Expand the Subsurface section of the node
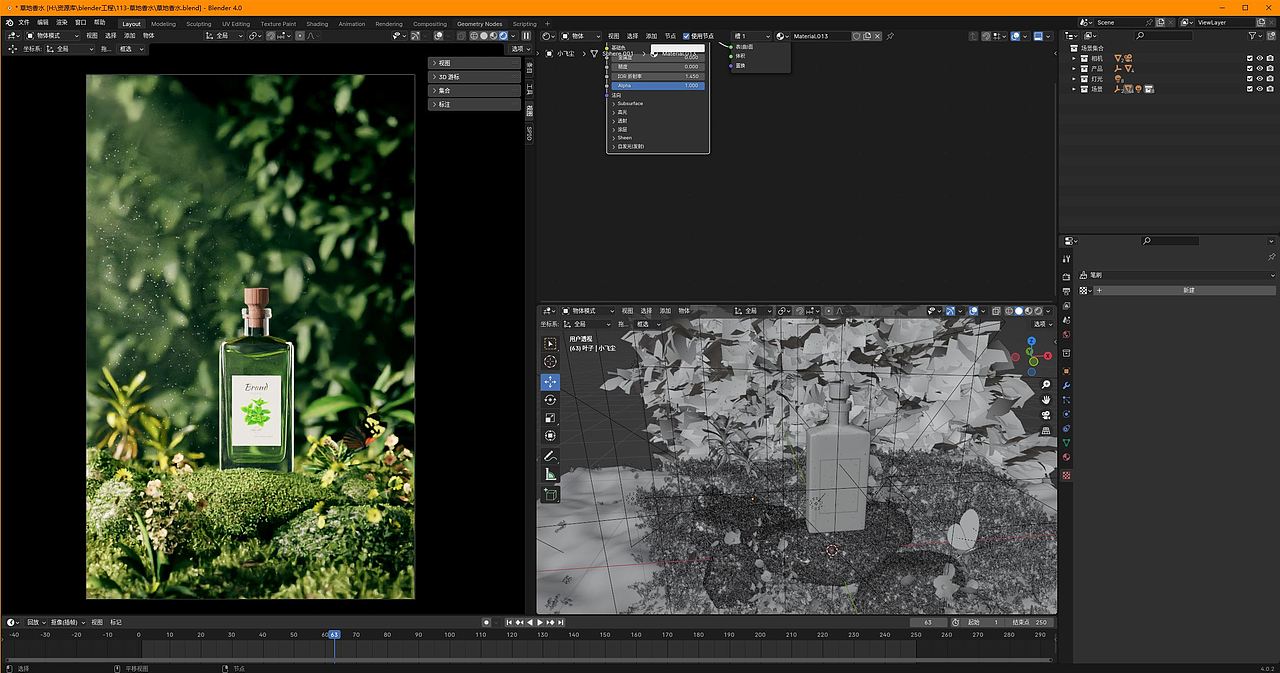Image resolution: width=1280 pixels, height=673 pixels. click(x=629, y=103)
